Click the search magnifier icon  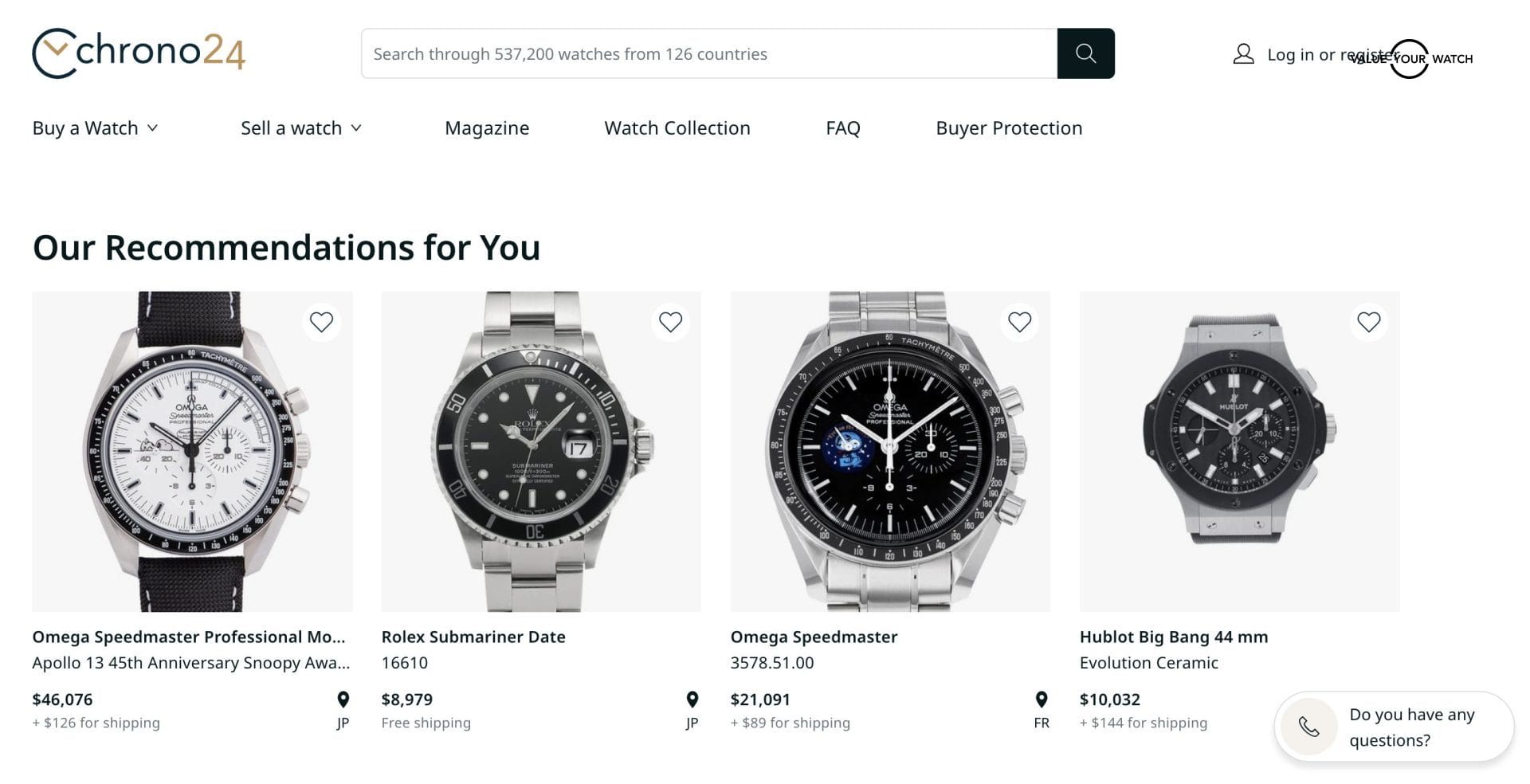[1085, 53]
